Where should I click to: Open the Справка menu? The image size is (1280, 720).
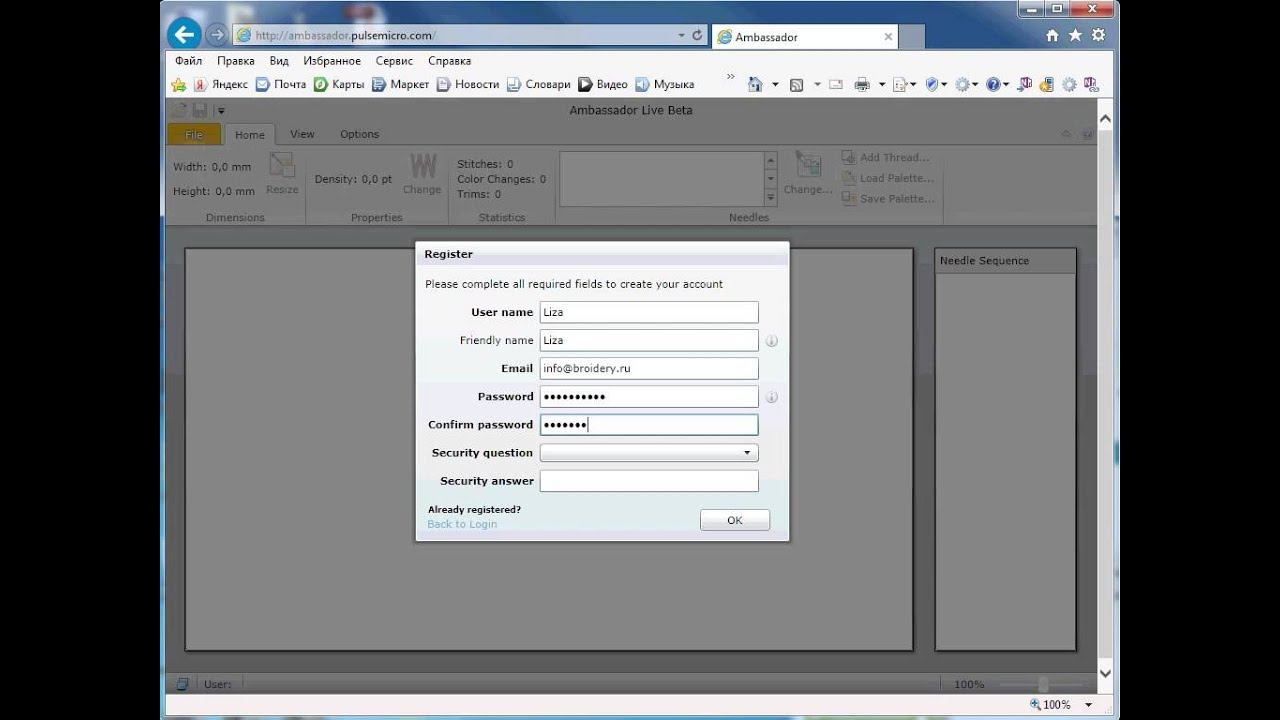pyautogui.click(x=447, y=61)
